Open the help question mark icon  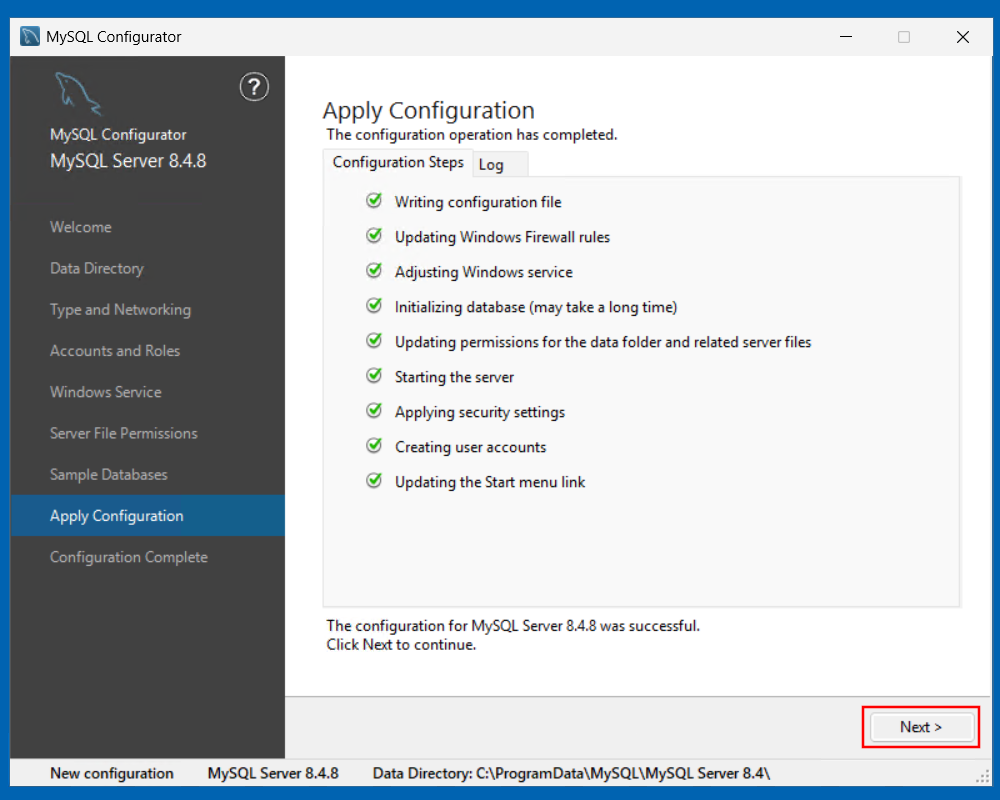(254, 87)
